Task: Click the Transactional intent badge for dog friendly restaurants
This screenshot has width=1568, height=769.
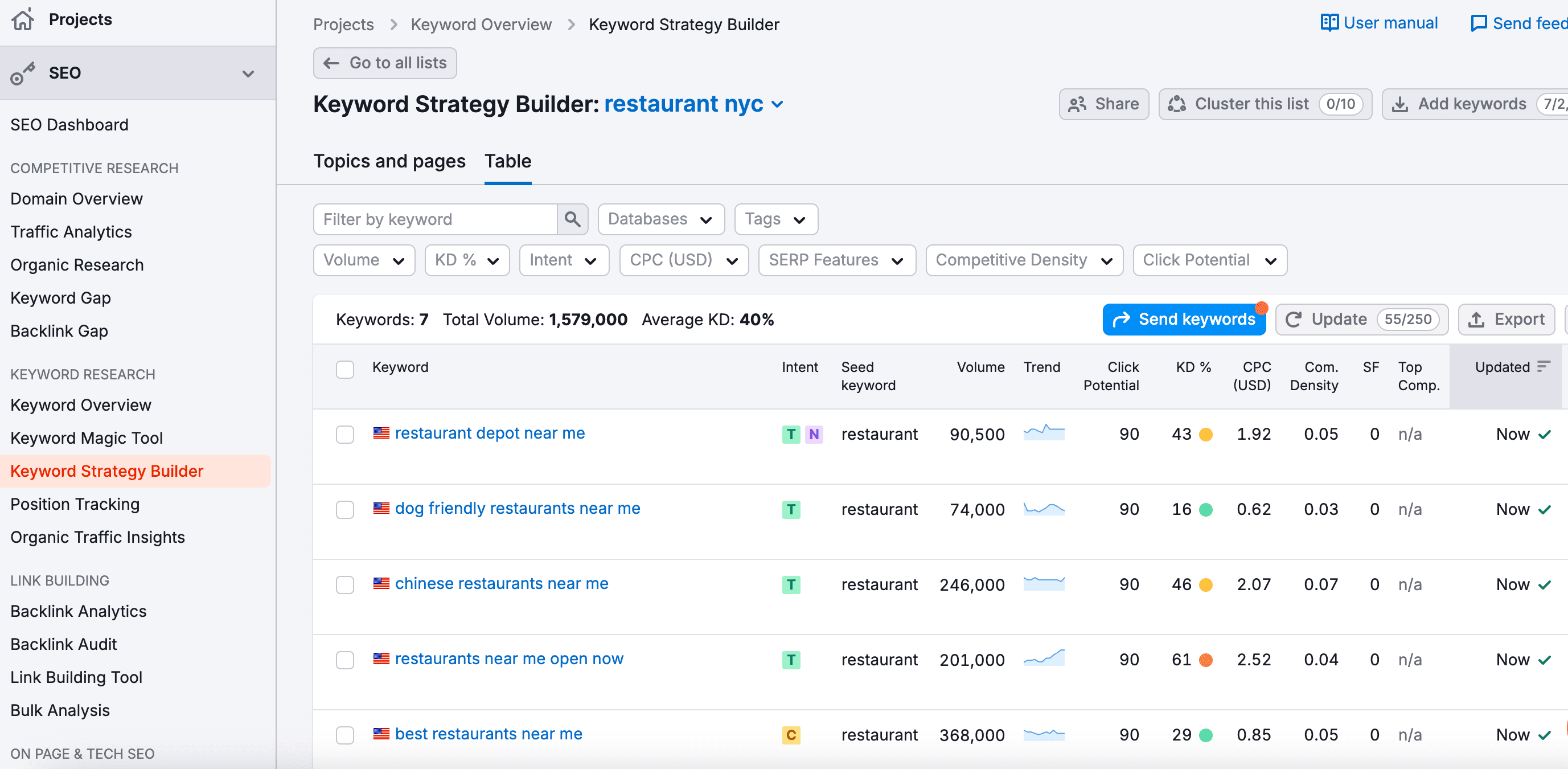Action: [791, 510]
